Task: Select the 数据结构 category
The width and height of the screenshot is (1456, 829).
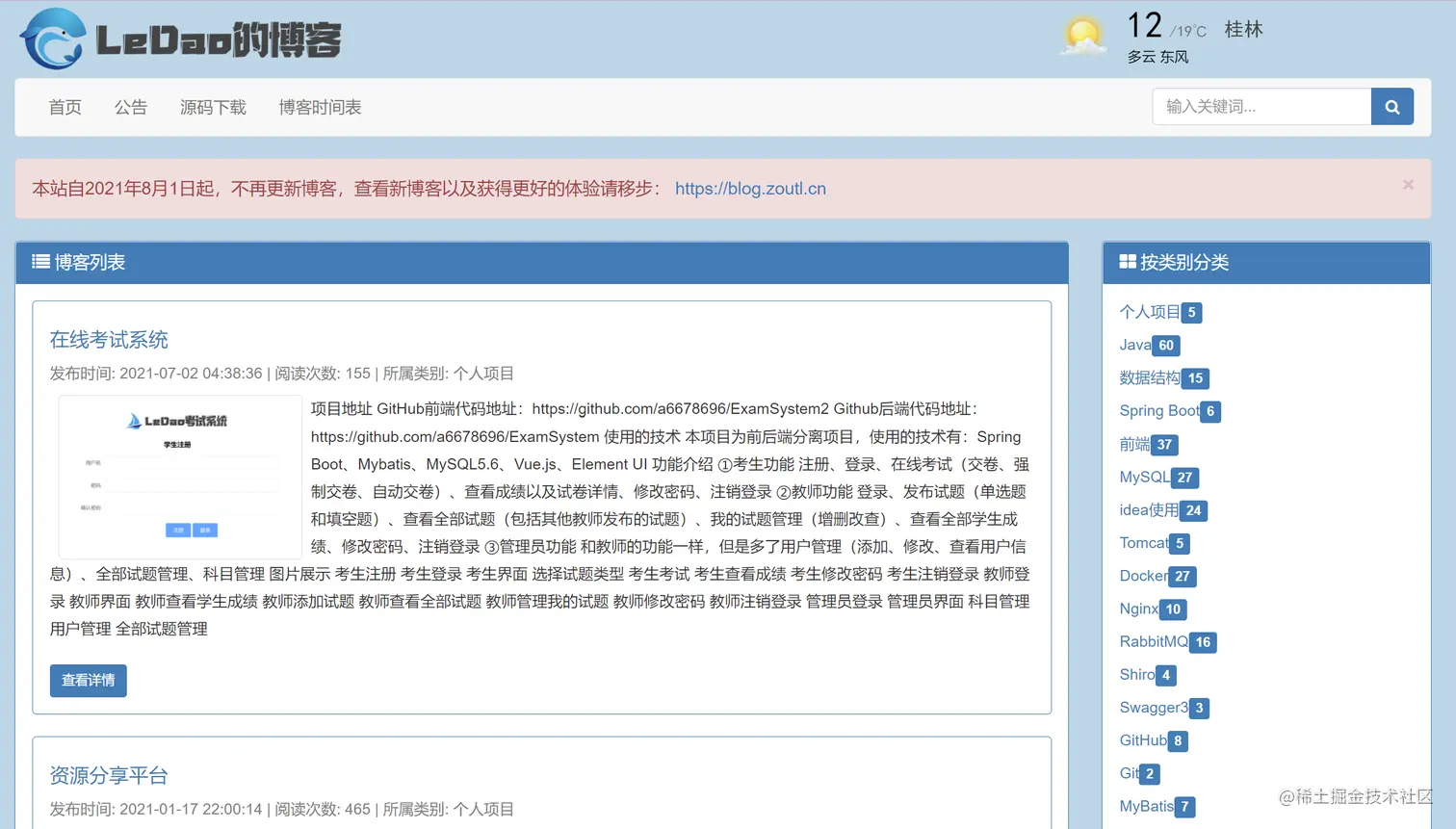Action: click(x=1150, y=377)
